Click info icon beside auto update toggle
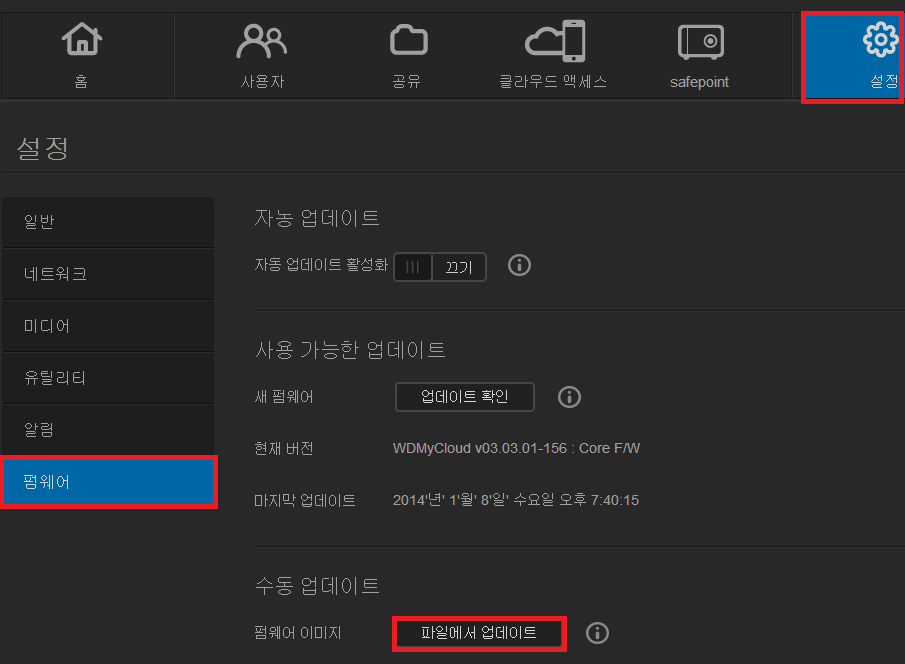 point(519,265)
